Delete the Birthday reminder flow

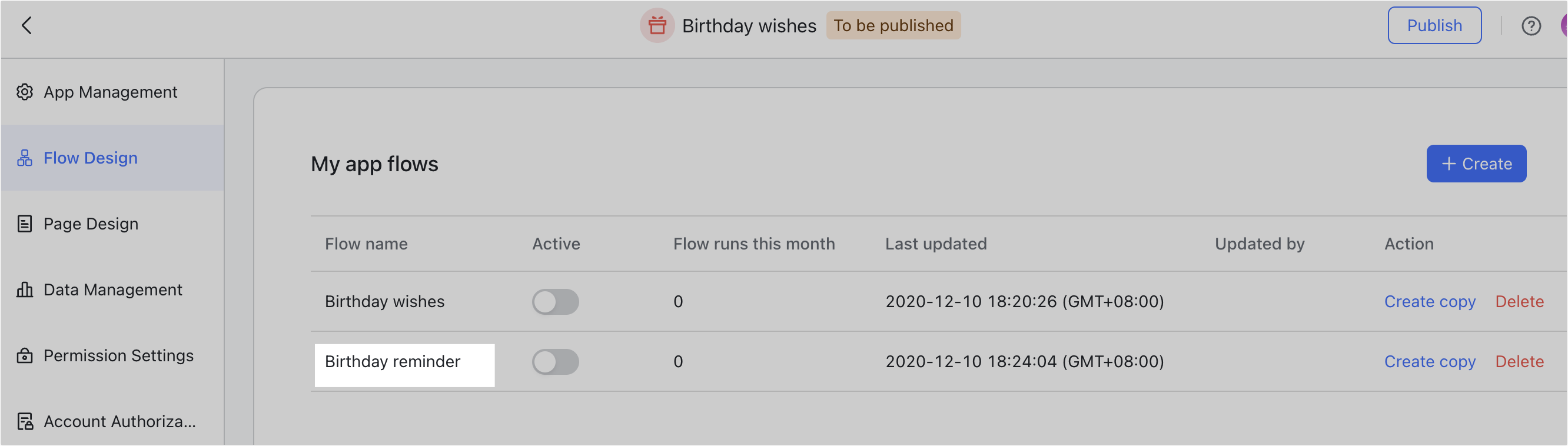coord(1519,362)
